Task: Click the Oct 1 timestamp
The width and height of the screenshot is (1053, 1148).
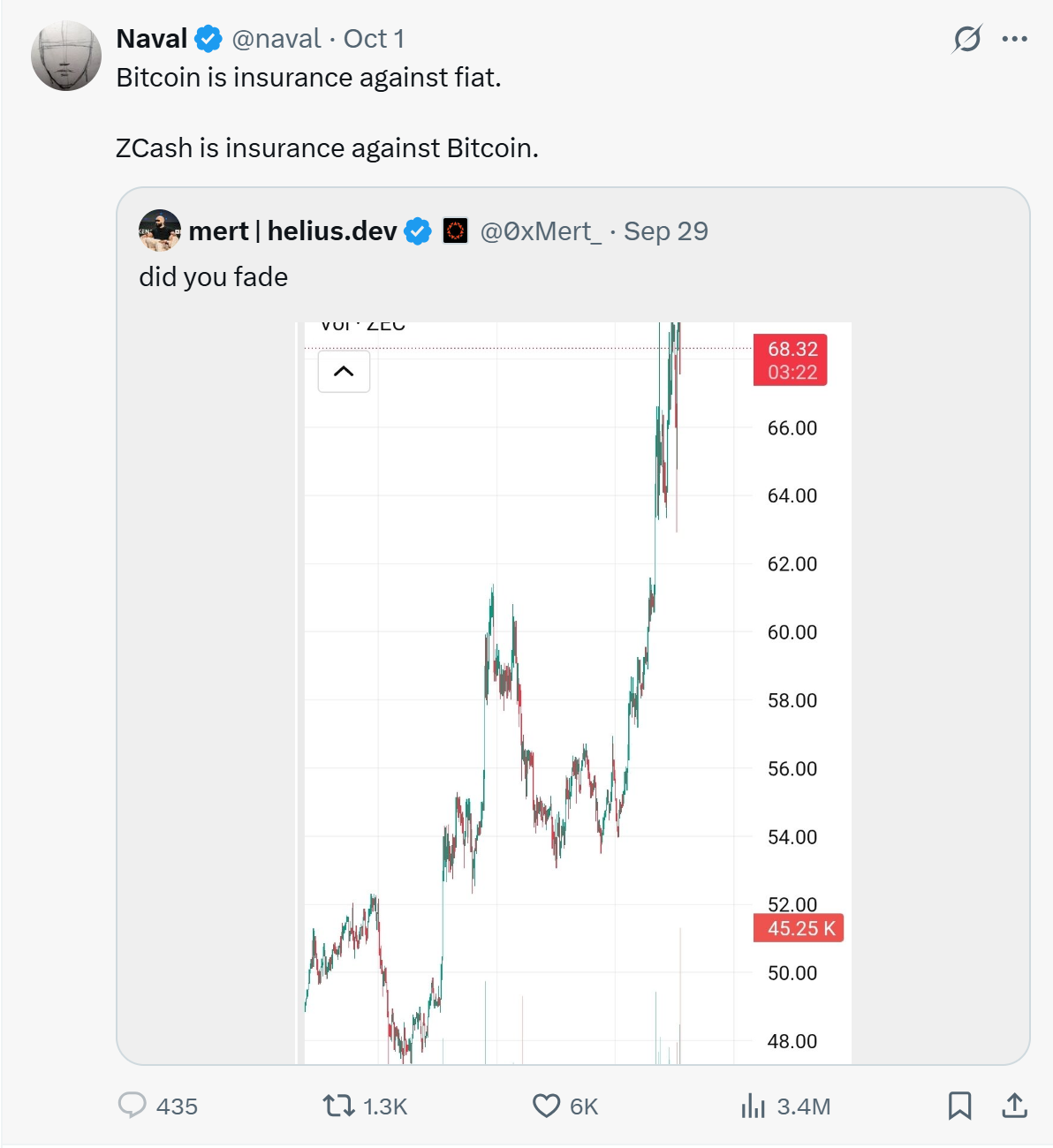Action: [x=374, y=39]
